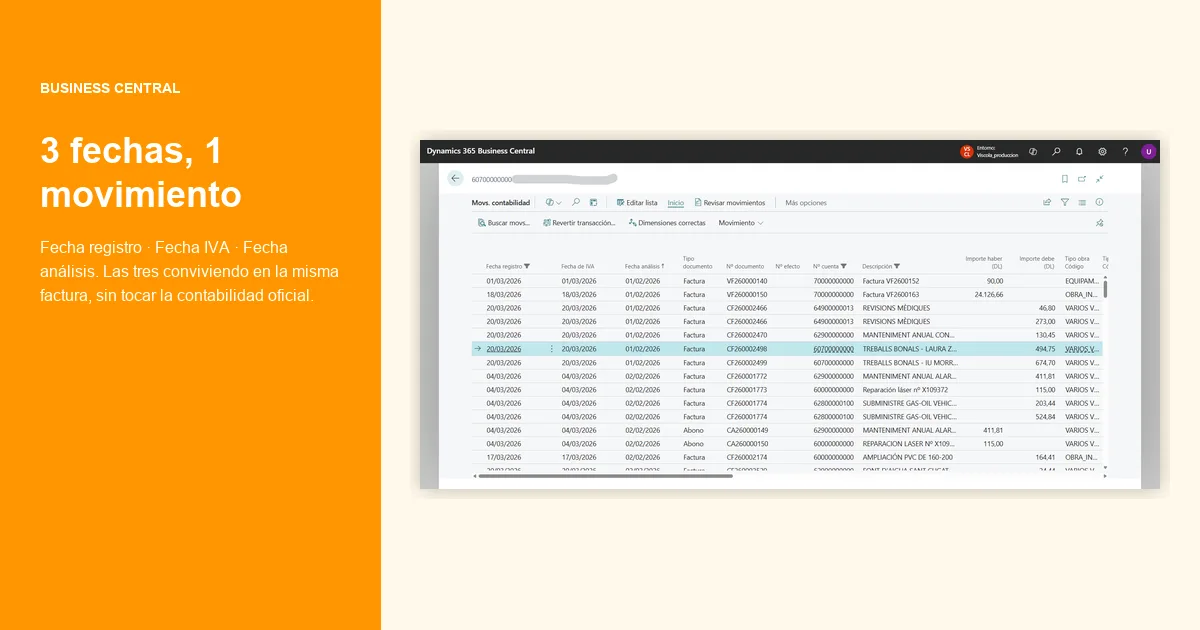The height and width of the screenshot is (630, 1200).
Task: Click document number CF260002470
Action: pyautogui.click(x=746, y=336)
